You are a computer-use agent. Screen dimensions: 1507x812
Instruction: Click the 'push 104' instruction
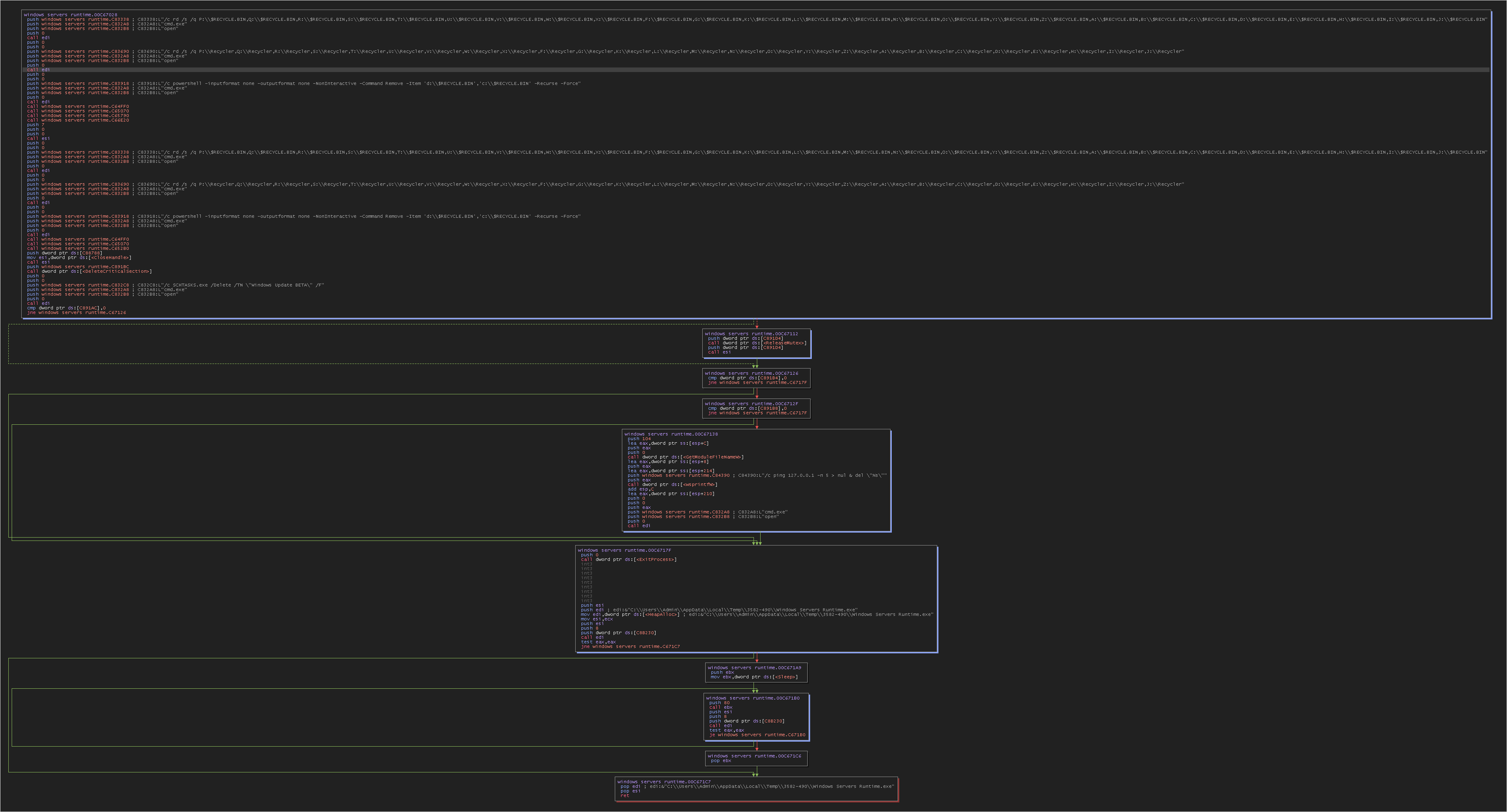(x=639, y=439)
